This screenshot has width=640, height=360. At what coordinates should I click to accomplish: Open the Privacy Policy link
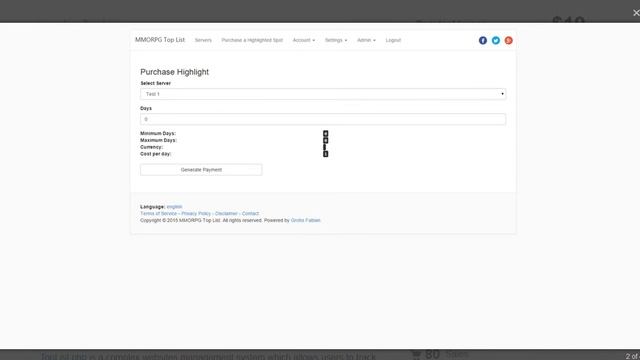click(x=196, y=213)
